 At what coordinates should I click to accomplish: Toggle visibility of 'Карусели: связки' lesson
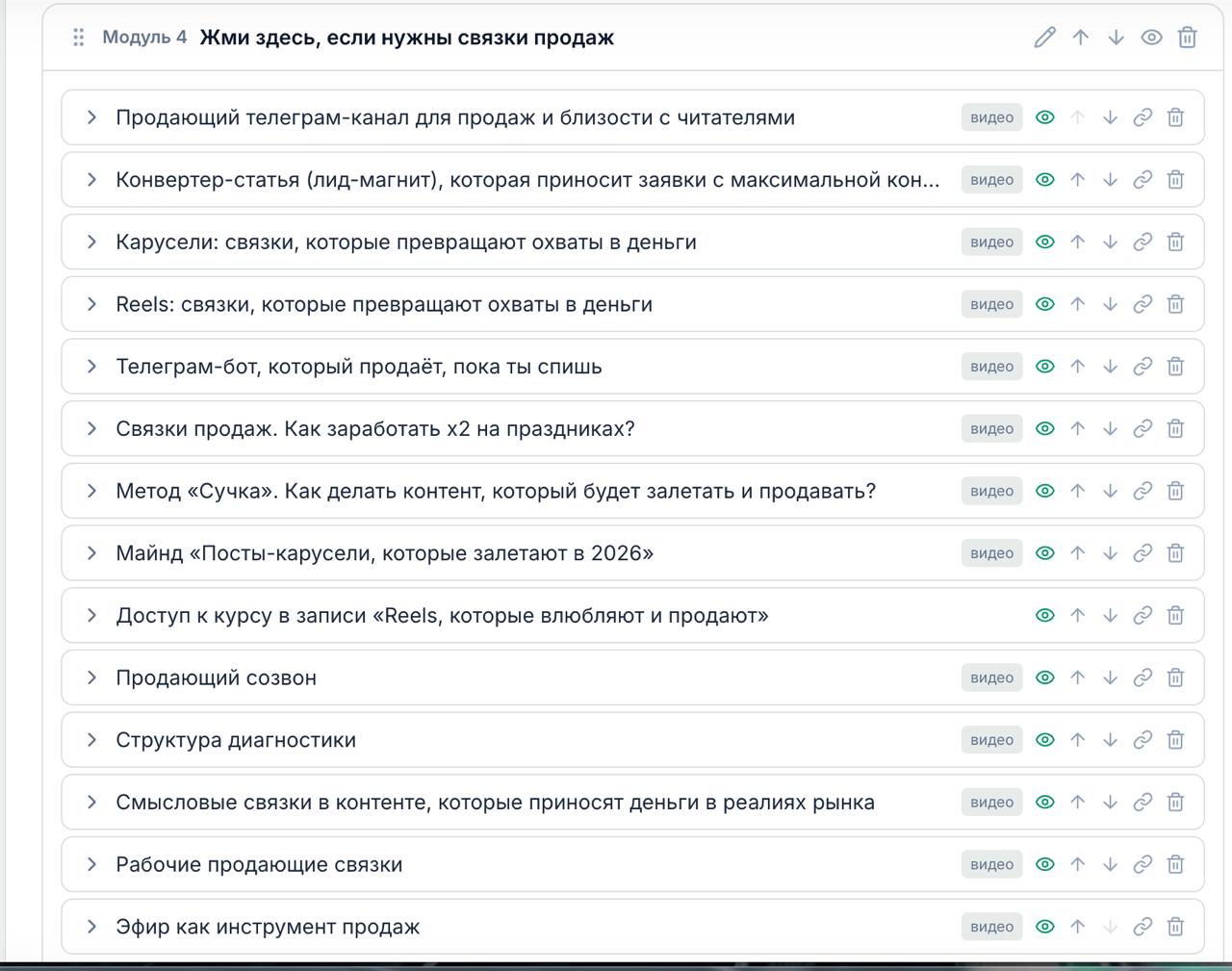click(x=1045, y=242)
